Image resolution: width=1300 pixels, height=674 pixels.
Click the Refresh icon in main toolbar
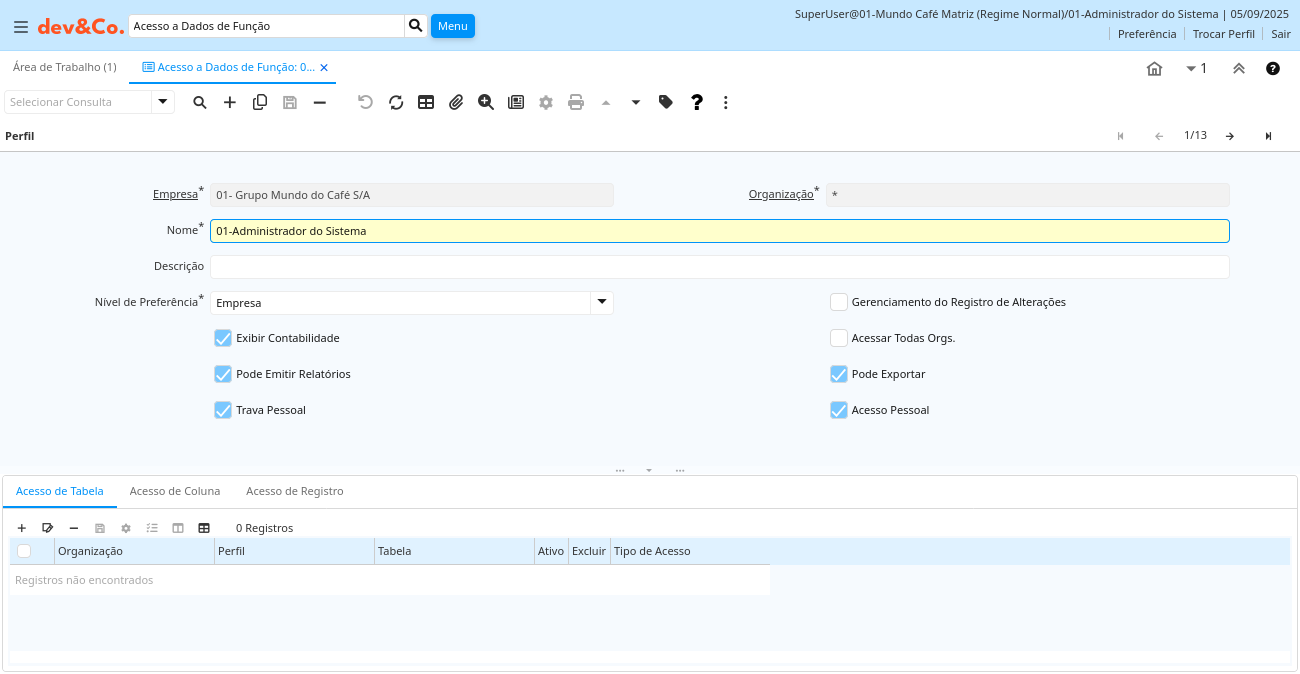pyautogui.click(x=396, y=102)
